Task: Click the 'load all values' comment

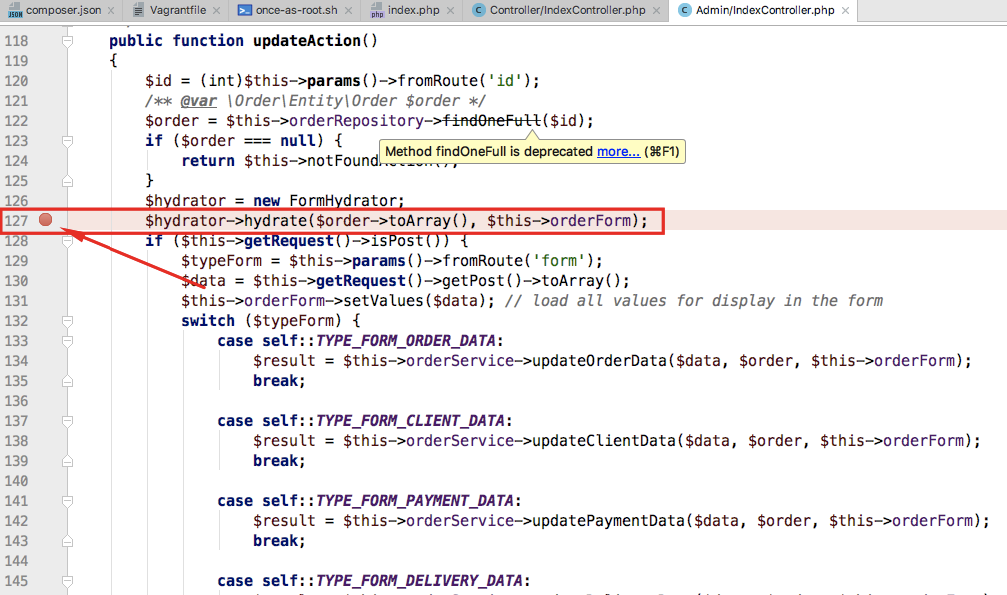Action: click(x=694, y=301)
